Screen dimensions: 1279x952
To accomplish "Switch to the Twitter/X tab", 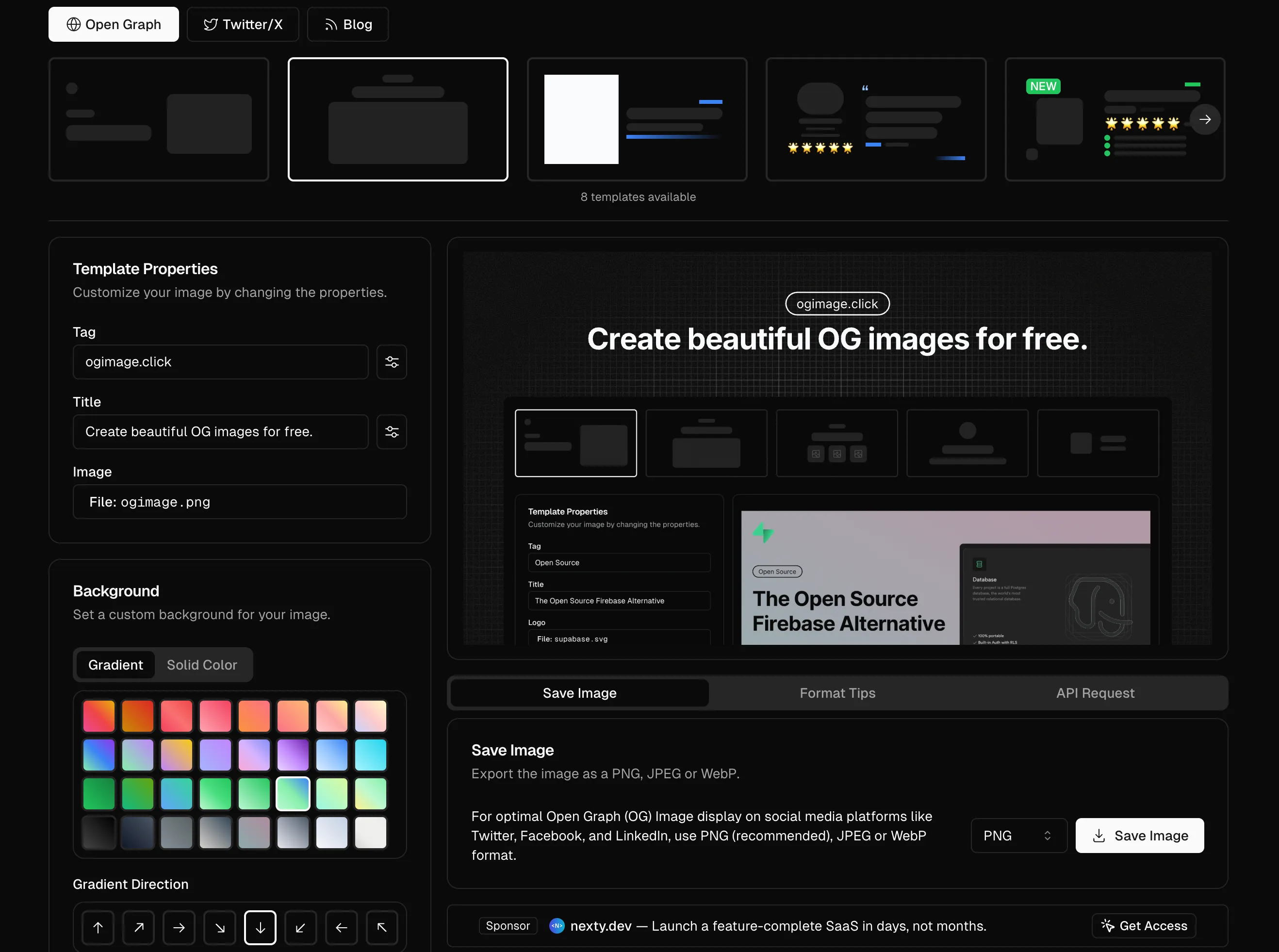I will tap(243, 24).
